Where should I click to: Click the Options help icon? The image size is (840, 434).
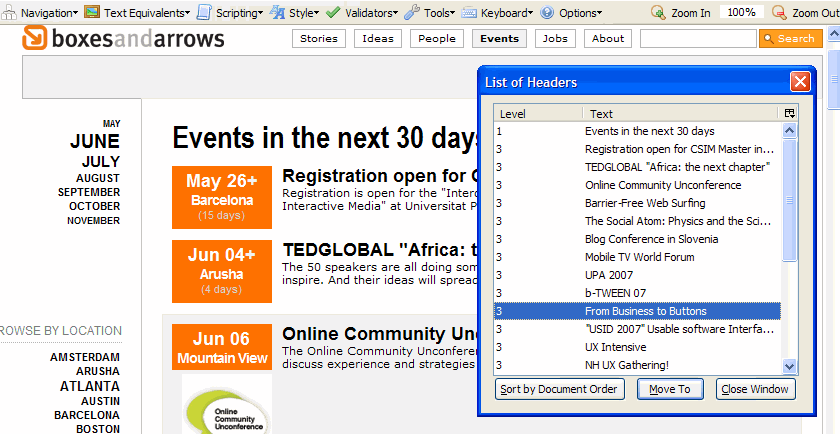547,12
